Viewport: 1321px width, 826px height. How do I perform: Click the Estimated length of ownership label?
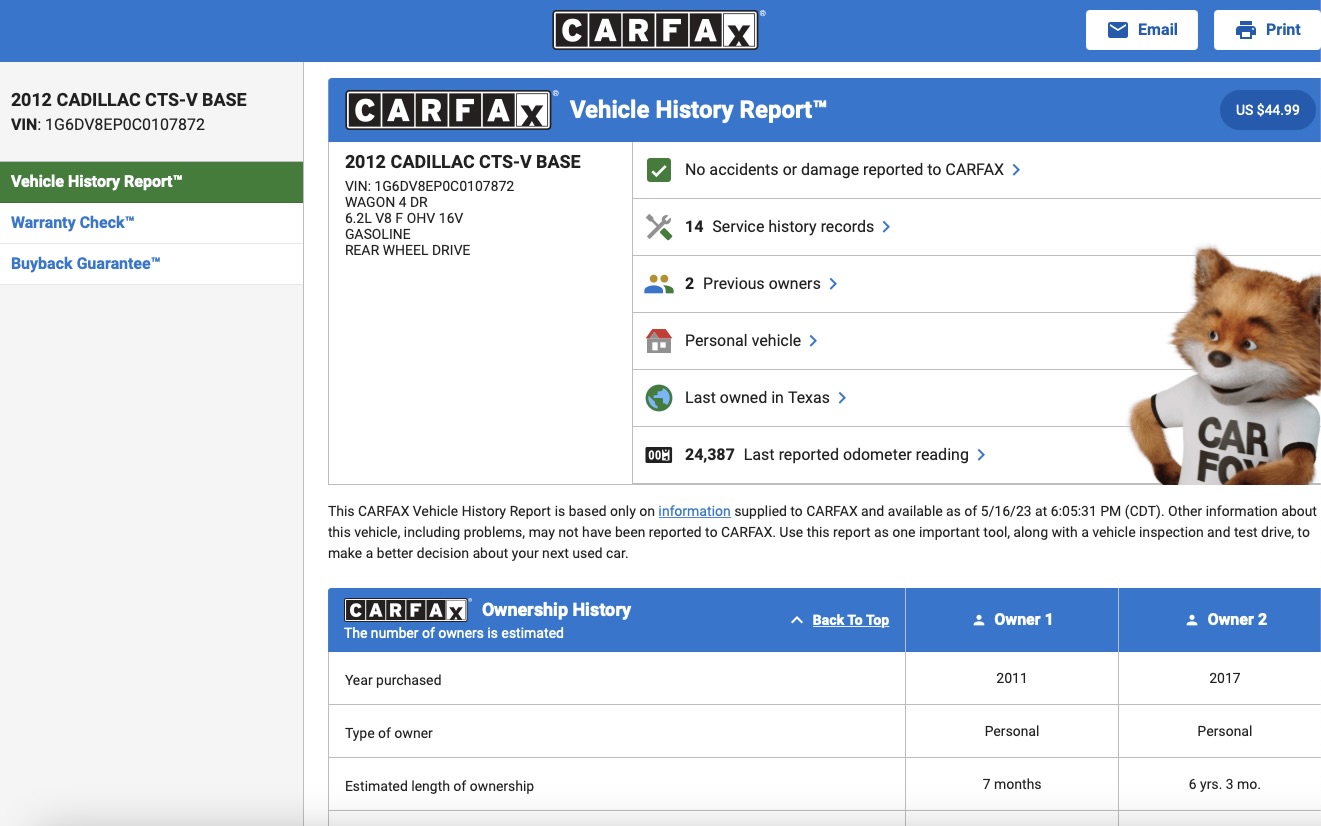[439, 786]
